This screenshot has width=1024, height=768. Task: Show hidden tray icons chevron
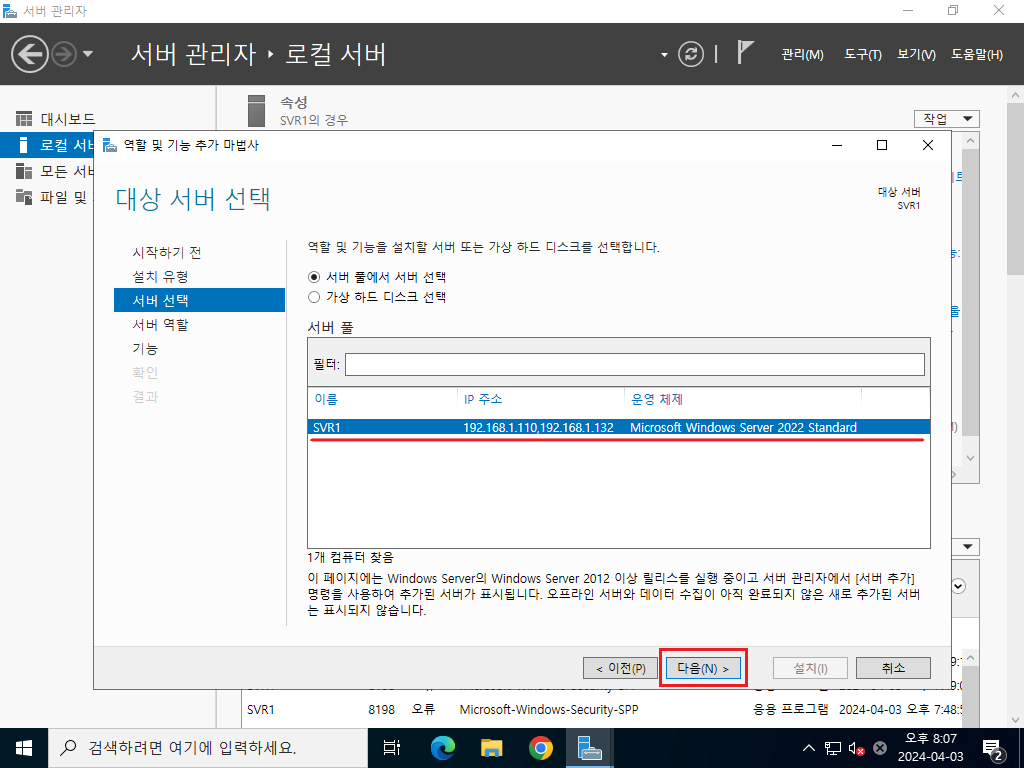click(808, 748)
